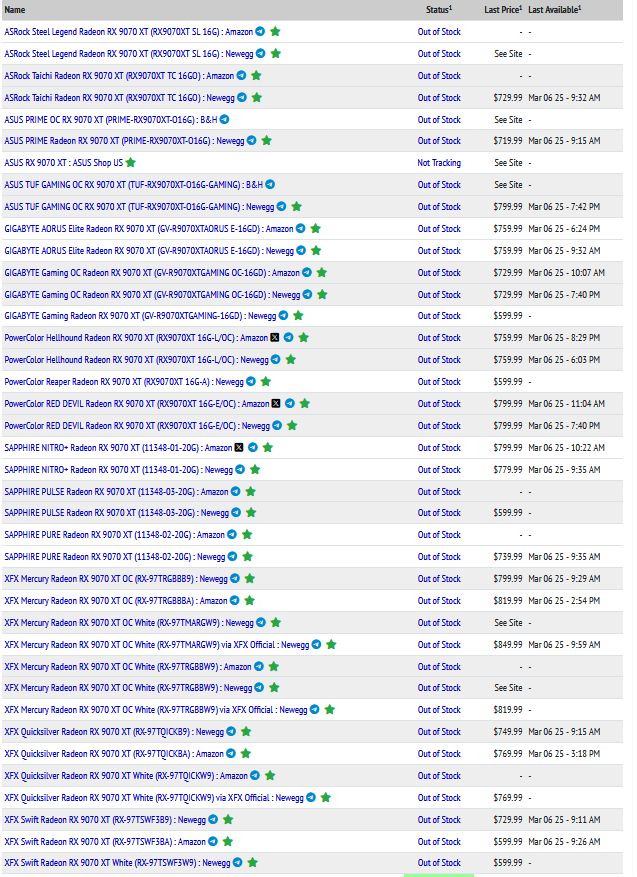637x877 pixels.
Task: Open ASRock Steel Legend RX 9070 XT Amazon link
Action: pyautogui.click(x=129, y=32)
